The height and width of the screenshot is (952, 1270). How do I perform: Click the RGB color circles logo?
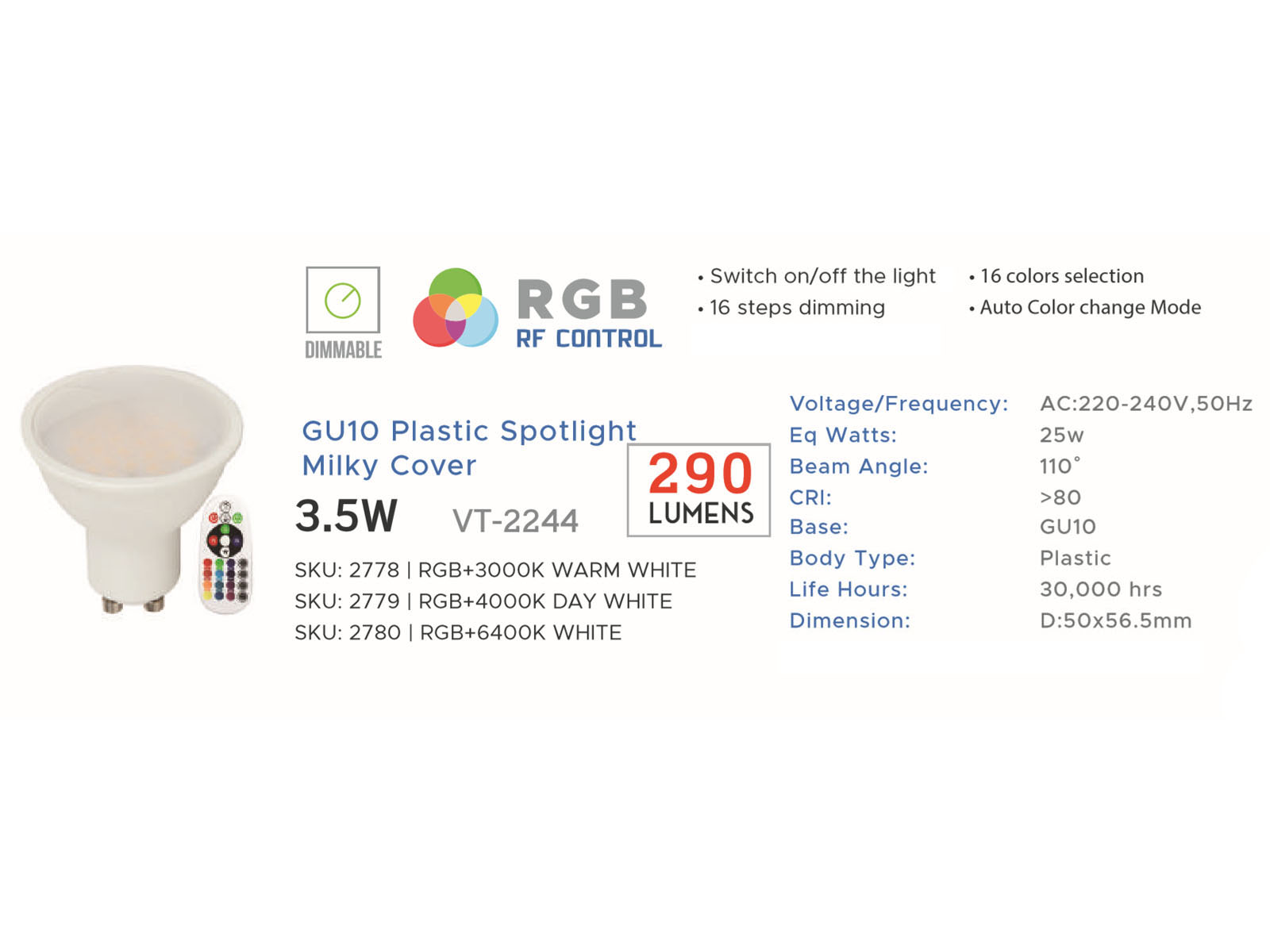456,308
